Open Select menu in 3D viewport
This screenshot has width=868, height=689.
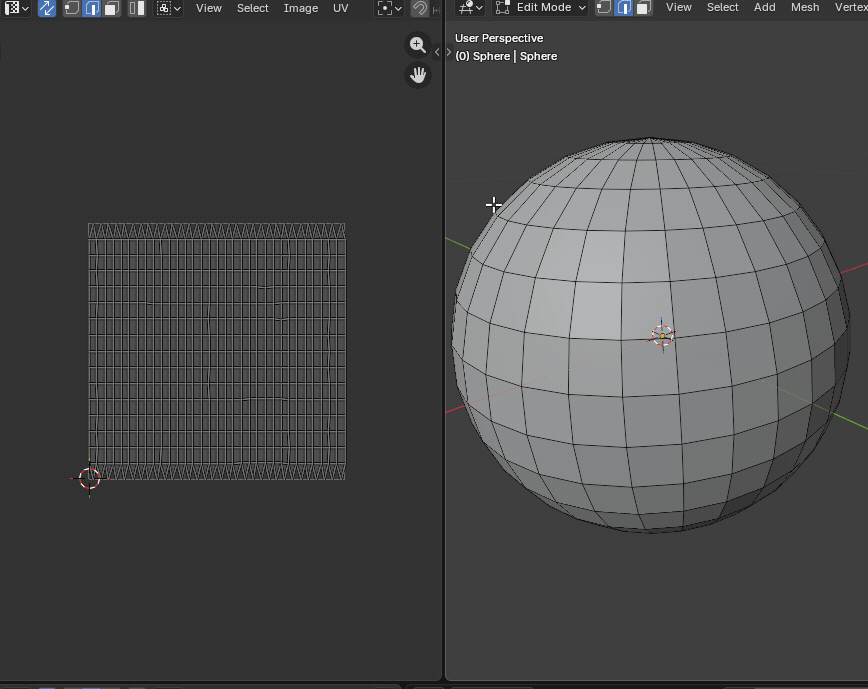pos(722,8)
